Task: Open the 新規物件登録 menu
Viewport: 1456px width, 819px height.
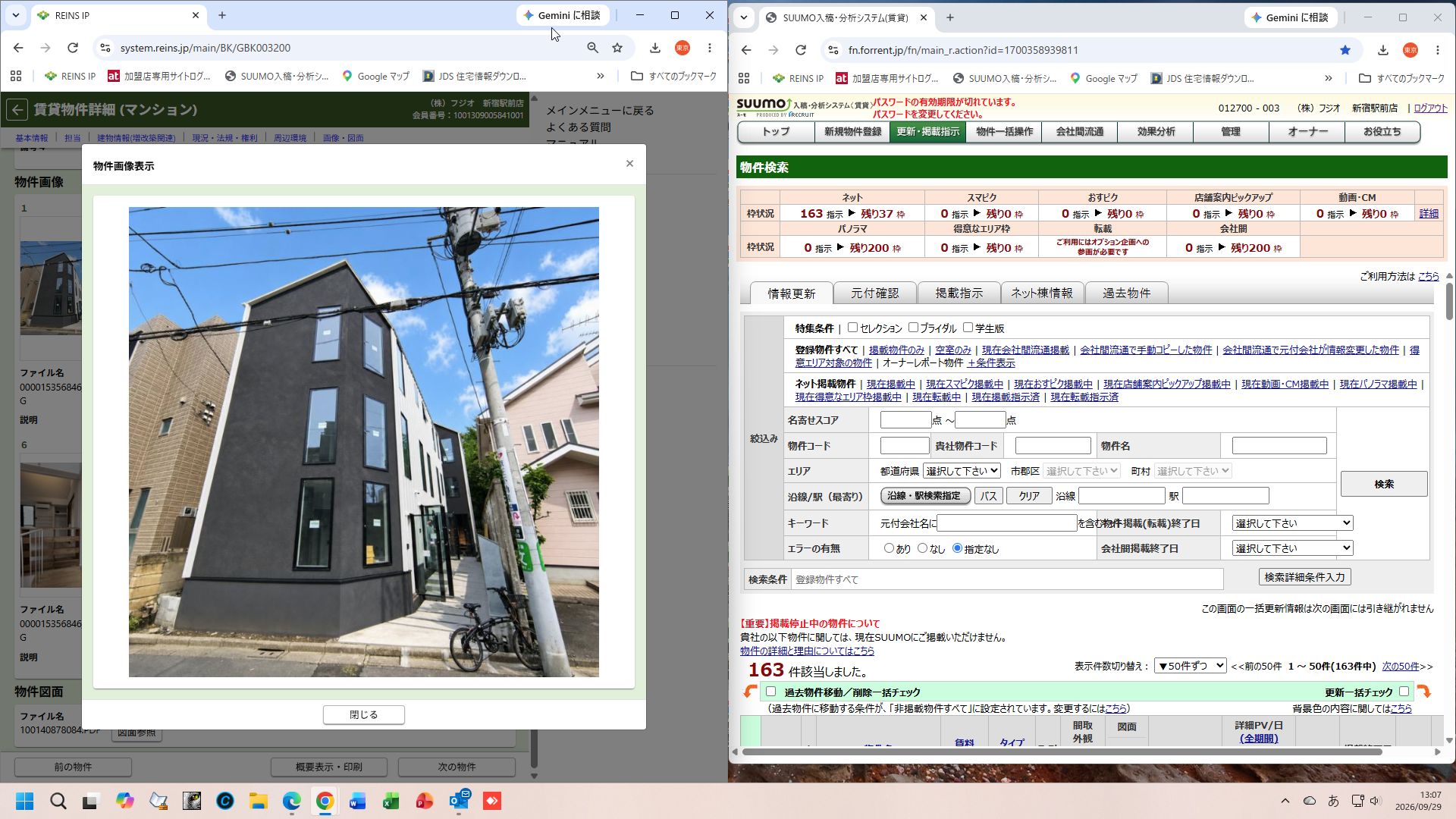Action: click(852, 132)
